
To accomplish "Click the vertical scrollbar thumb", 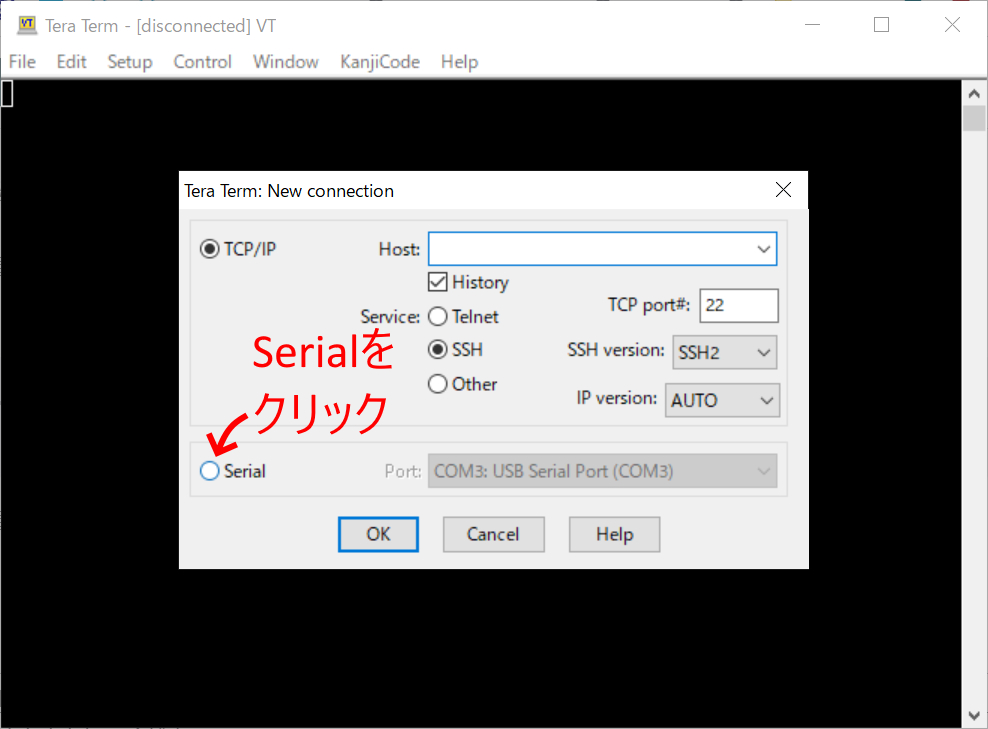I will pyautogui.click(x=974, y=118).
